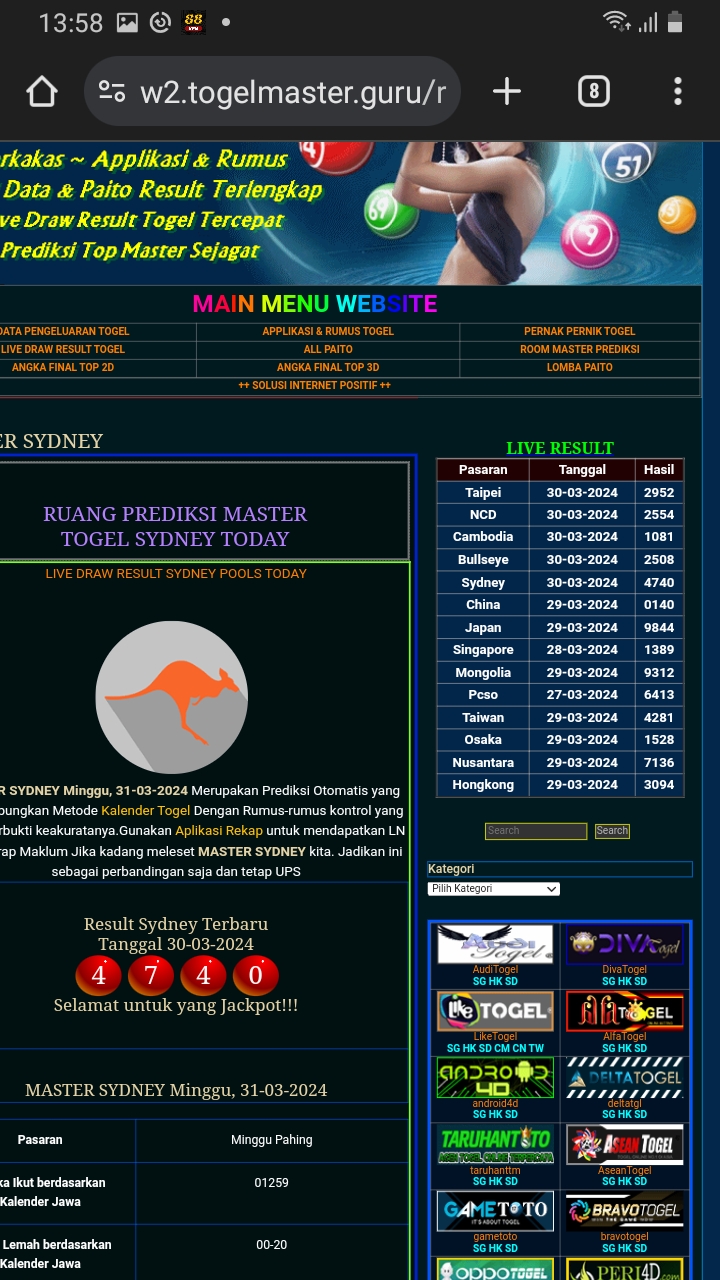The height and width of the screenshot is (1280, 720).
Task: Open ROOM MASTER PREDIKSI menu item
Action: [579, 349]
